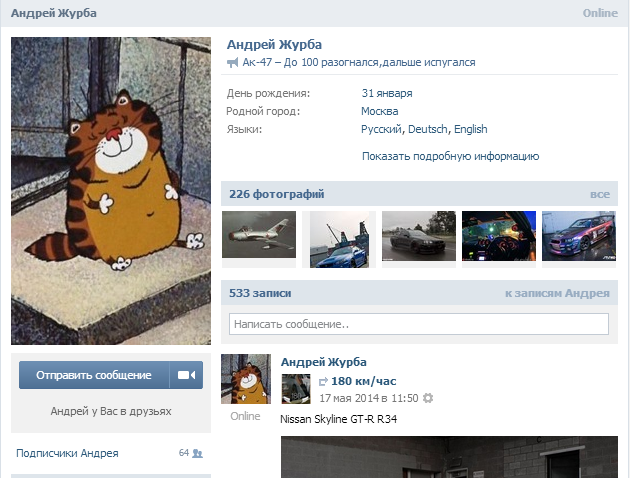Open the large cat profile picture
633x478 pixels.
(x=111, y=191)
